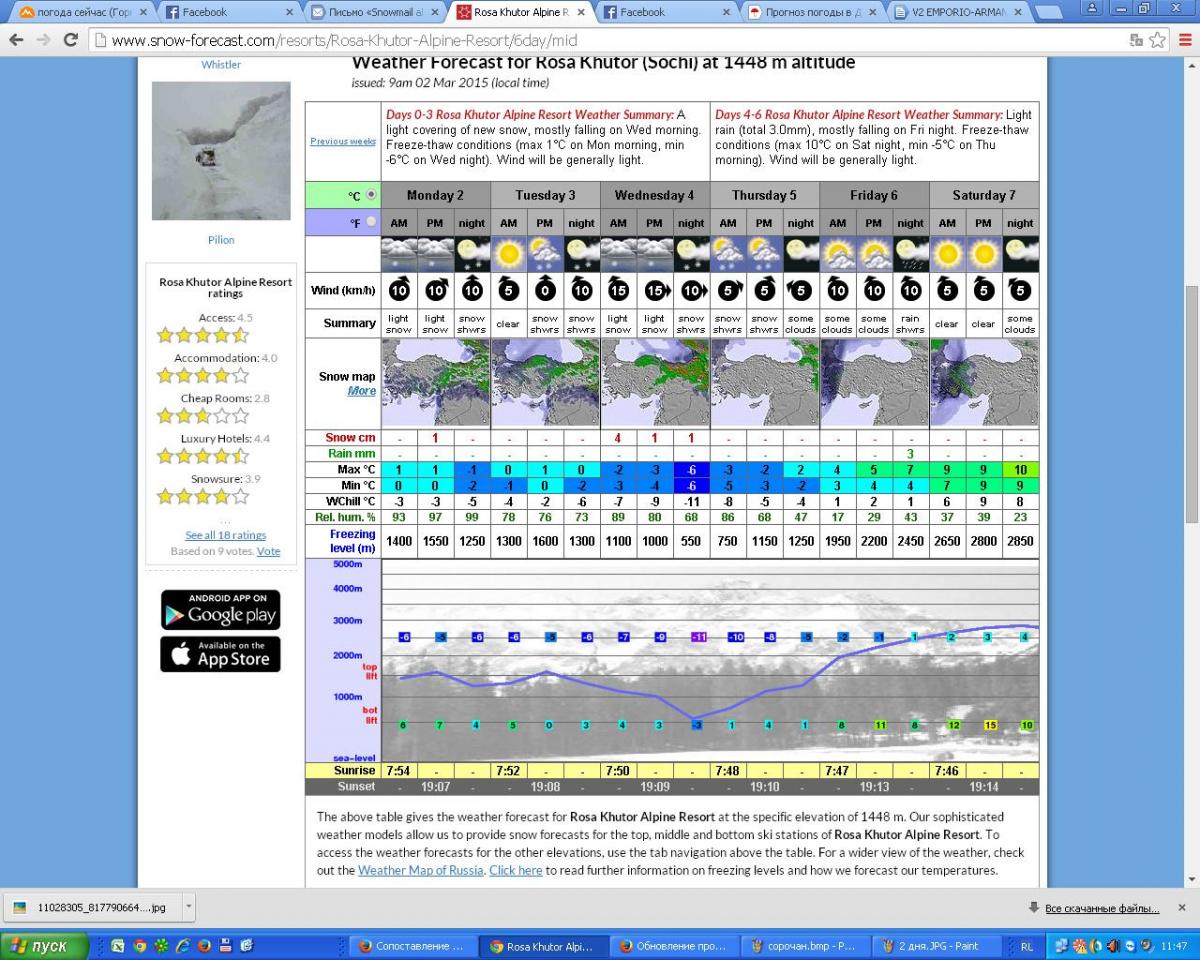The image size is (1200, 960).
Task: Go back using the browser back arrow
Action: [16, 40]
